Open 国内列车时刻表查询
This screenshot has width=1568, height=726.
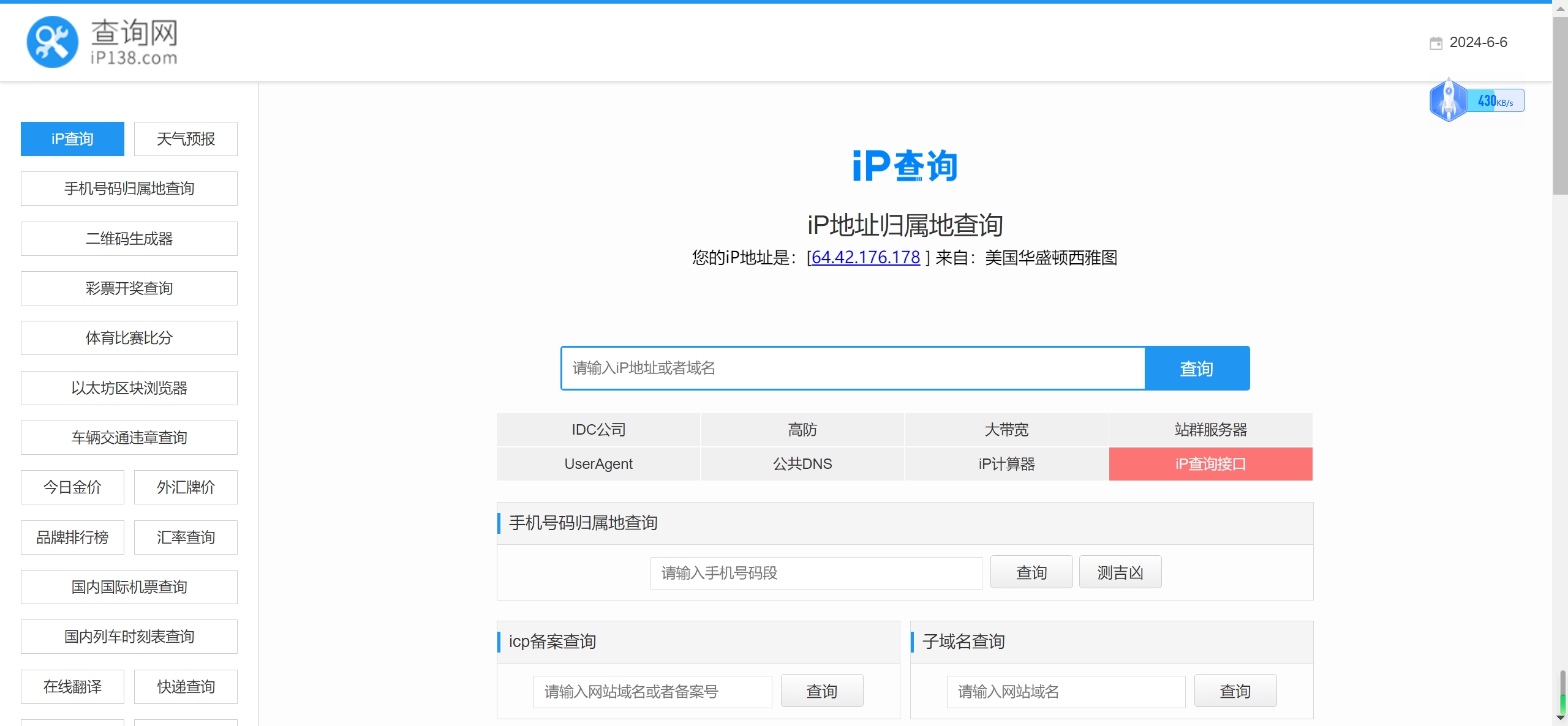pos(129,637)
